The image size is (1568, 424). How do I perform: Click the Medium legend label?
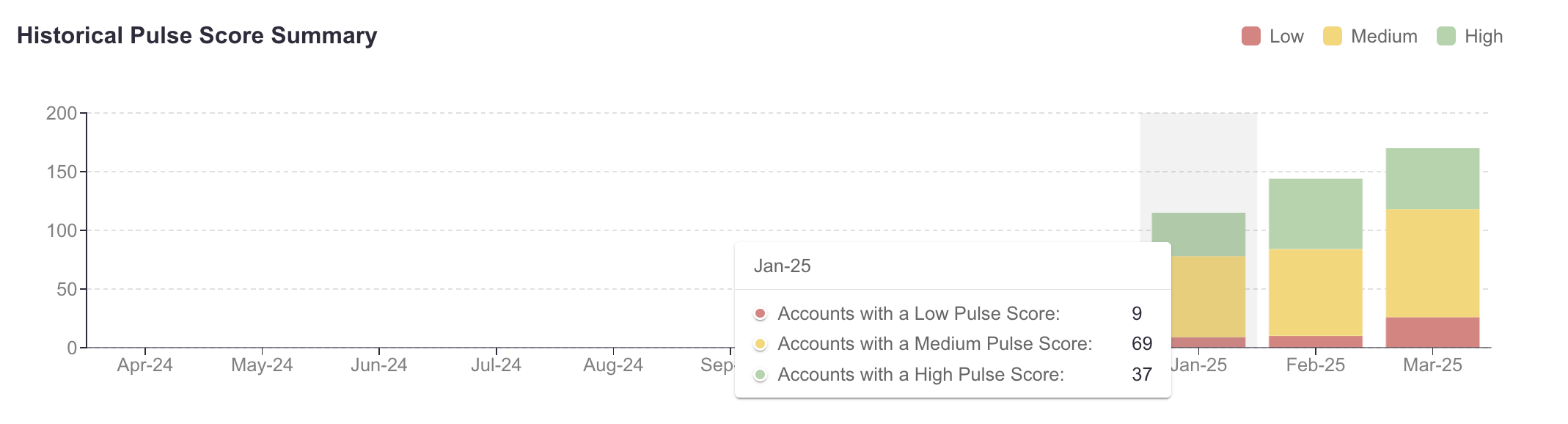click(1384, 36)
